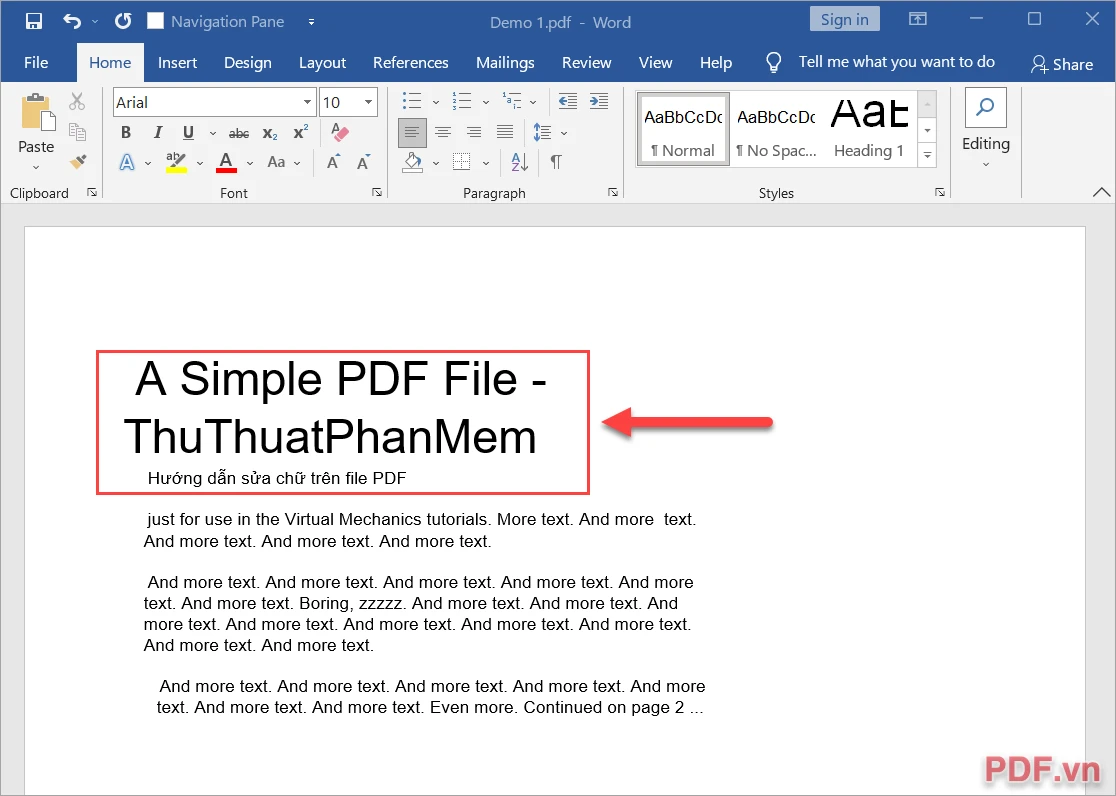
Task: Apply the Normal style
Action: tap(683, 129)
